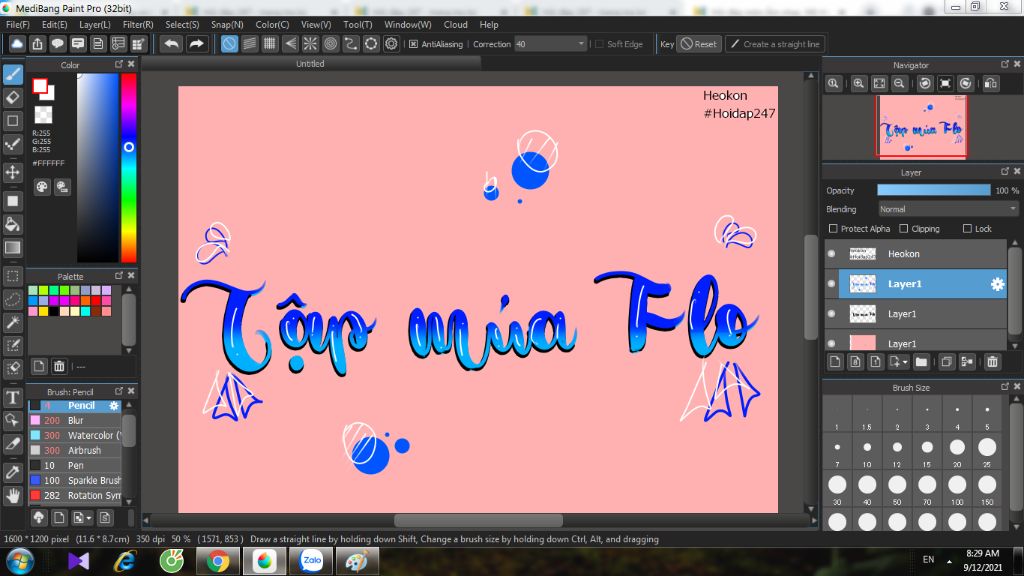
Task: Toggle the AntiAliasing checkbox
Action: tap(413, 44)
